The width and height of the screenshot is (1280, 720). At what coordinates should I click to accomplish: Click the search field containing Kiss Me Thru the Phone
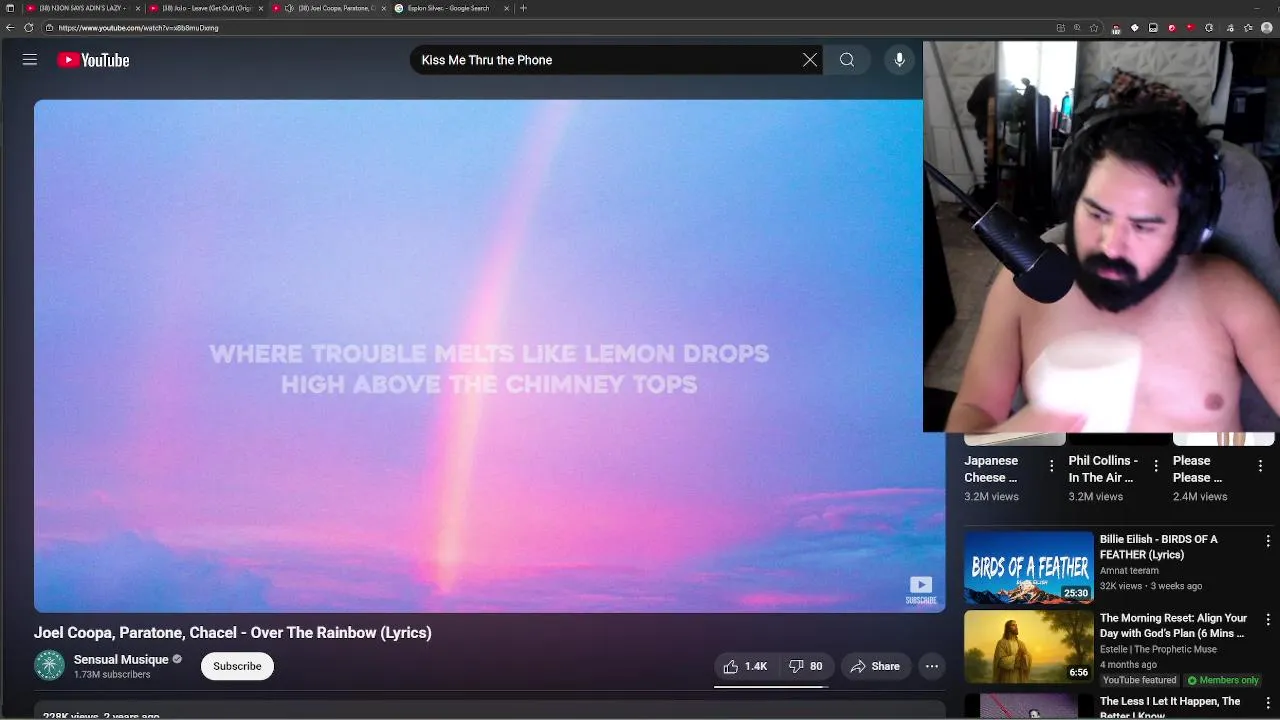point(605,60)
